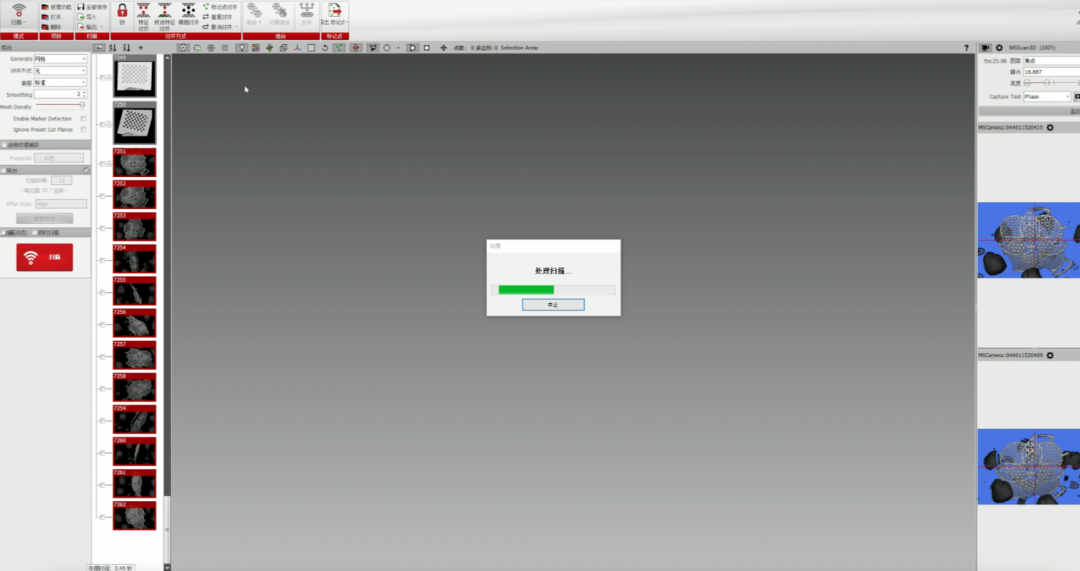
Task: Enable Marker Detection checkbox
Action: coord(83,118)
